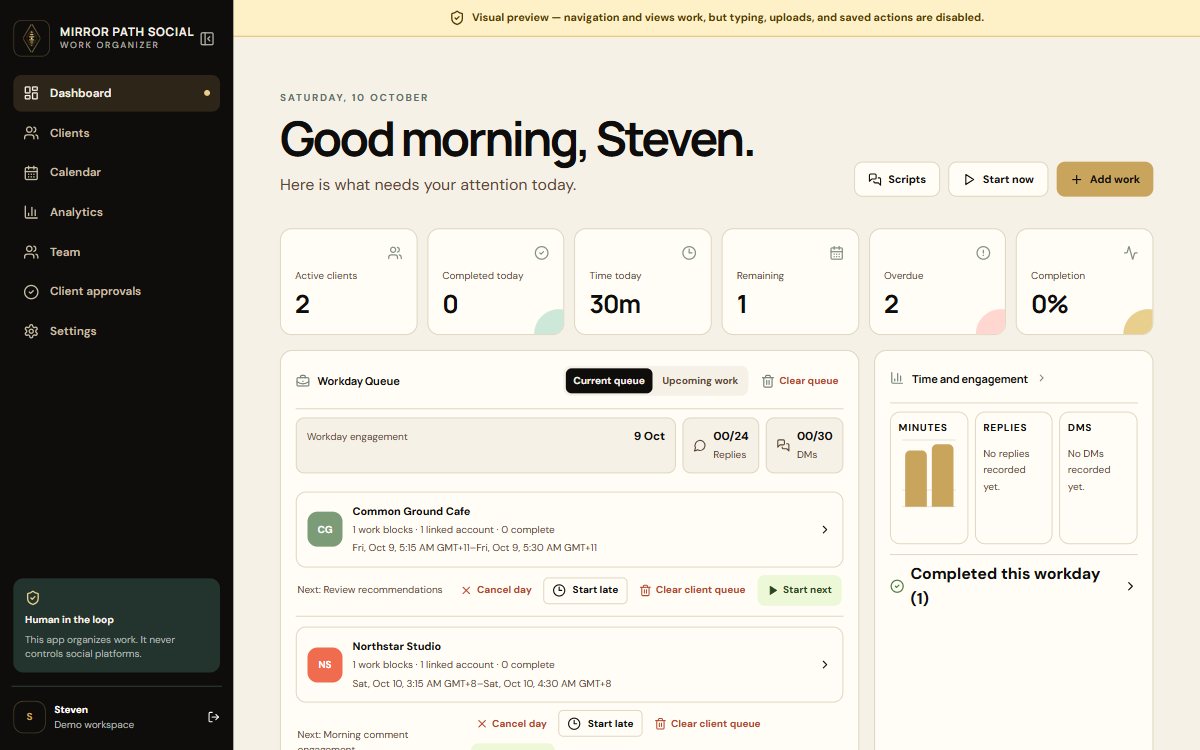Cancel day for Northstar Studio
The image size is (1200, 750).
[511, 724]
